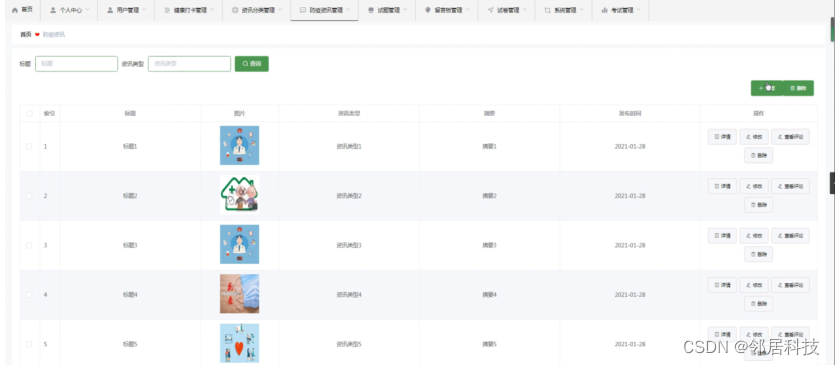The image size is (835, 365).
Task: Click the 删除 trash icon in row 标题2
Action: point(753,205)
